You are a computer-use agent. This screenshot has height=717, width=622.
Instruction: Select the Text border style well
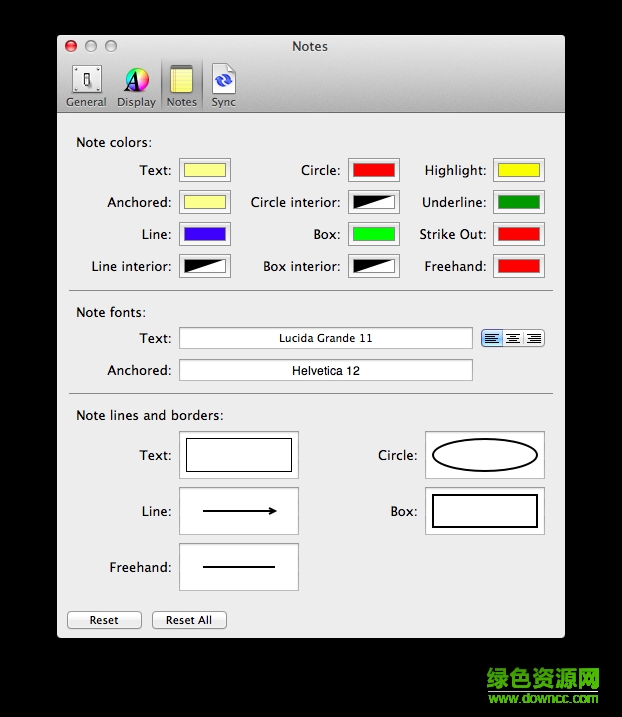tap(239, 455)
